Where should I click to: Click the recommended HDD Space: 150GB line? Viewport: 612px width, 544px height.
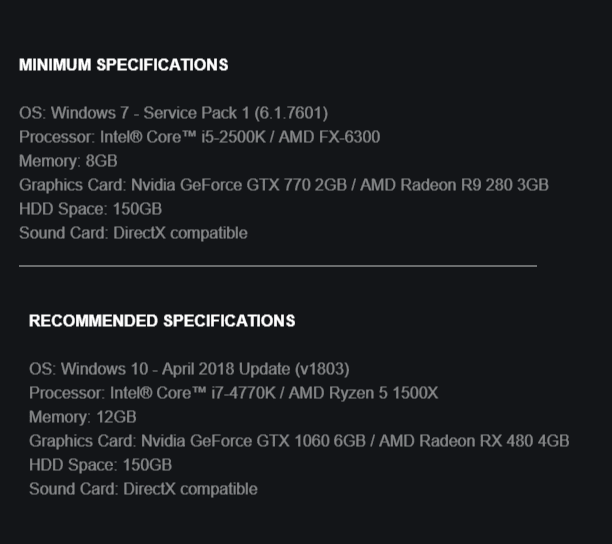click(x=100, y=465)
